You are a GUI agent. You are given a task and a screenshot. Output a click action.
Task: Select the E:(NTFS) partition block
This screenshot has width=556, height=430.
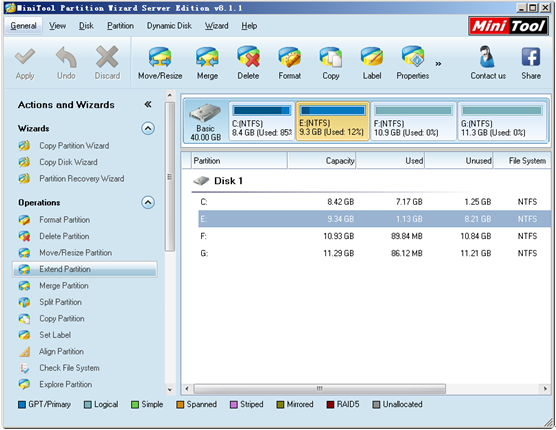[333, 121]
